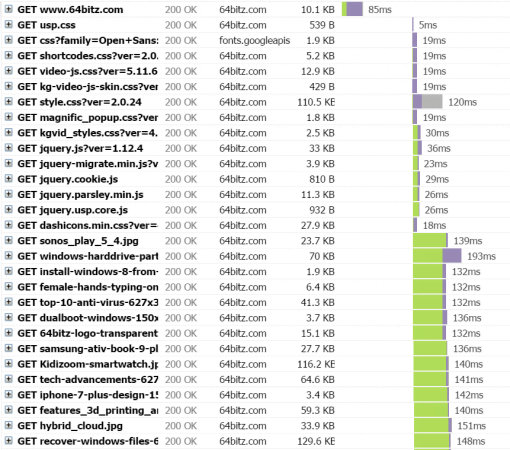Expand the jquery.usp.core.js request

click(x=9, y=209)
